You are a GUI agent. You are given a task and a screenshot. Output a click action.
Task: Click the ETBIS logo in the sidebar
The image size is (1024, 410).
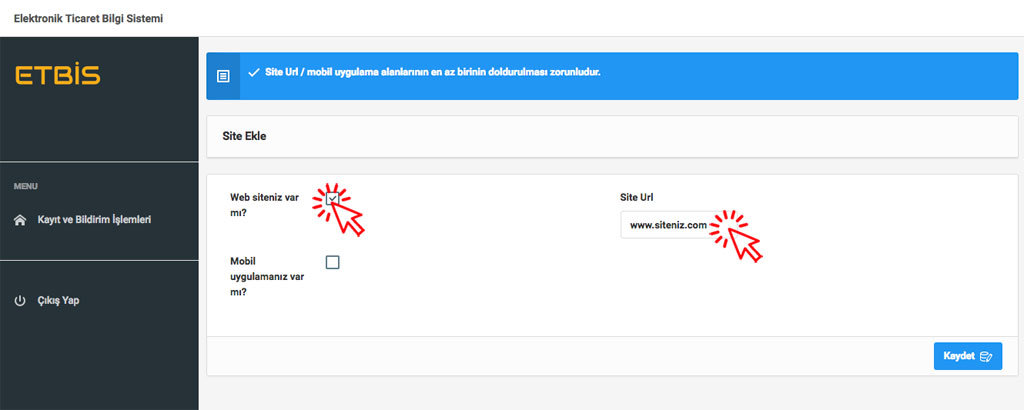(58, 76)
